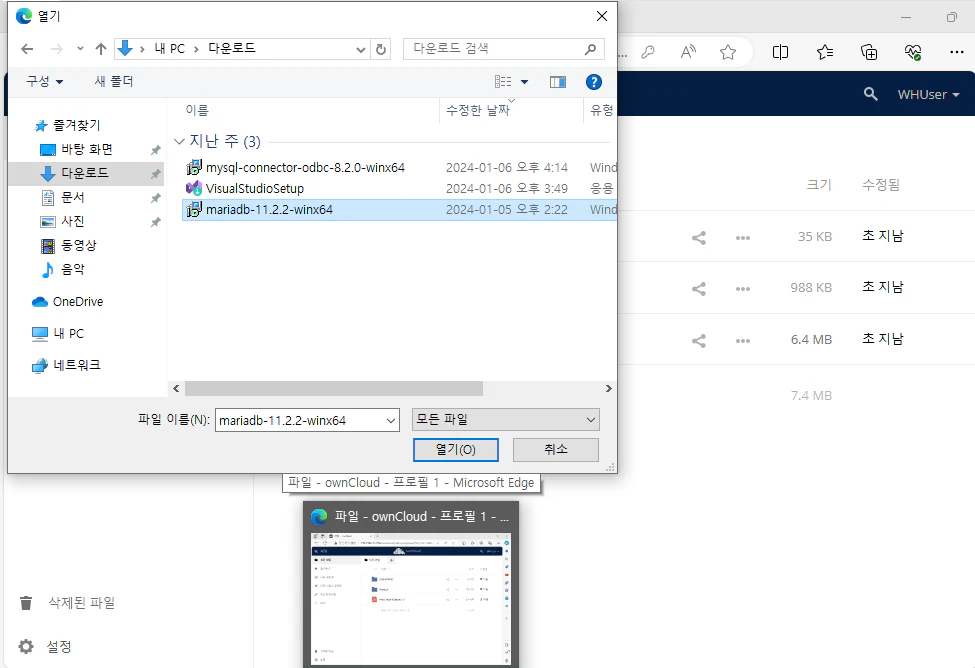
Task: Add page to favorites star icon
Action: [x=728, y=52]
